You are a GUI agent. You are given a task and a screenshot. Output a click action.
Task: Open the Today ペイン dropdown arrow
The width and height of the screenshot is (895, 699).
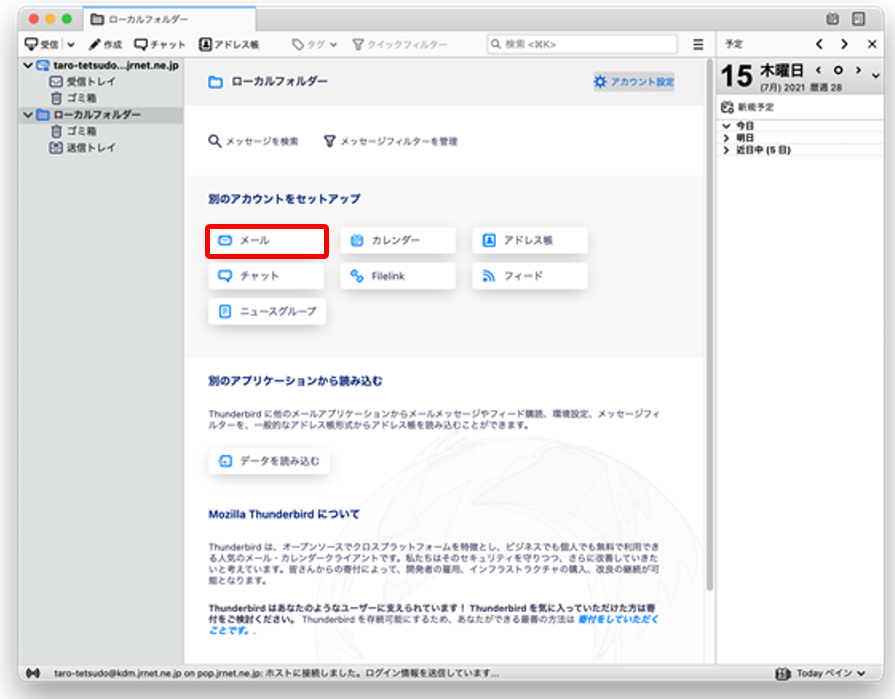tap(861, 673)
